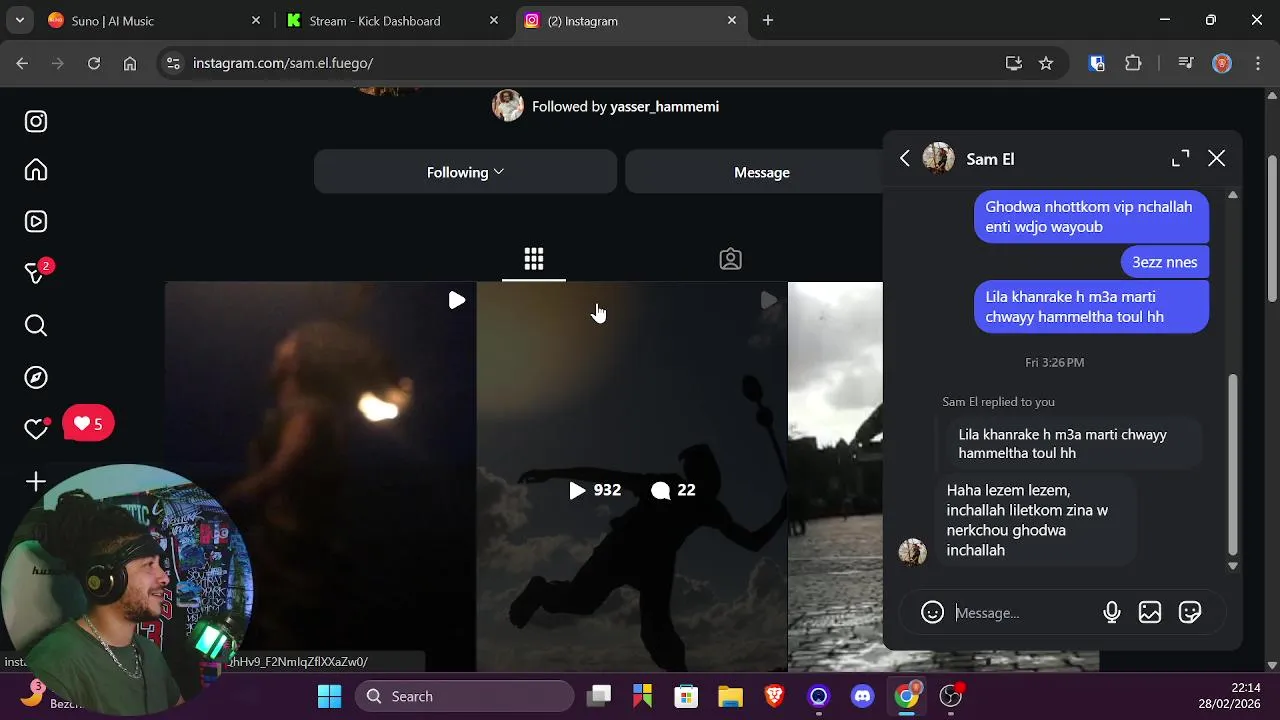The image size is (1280, 720).
Task: Open the Windows Start button
Action: click(x=329, y=696)
